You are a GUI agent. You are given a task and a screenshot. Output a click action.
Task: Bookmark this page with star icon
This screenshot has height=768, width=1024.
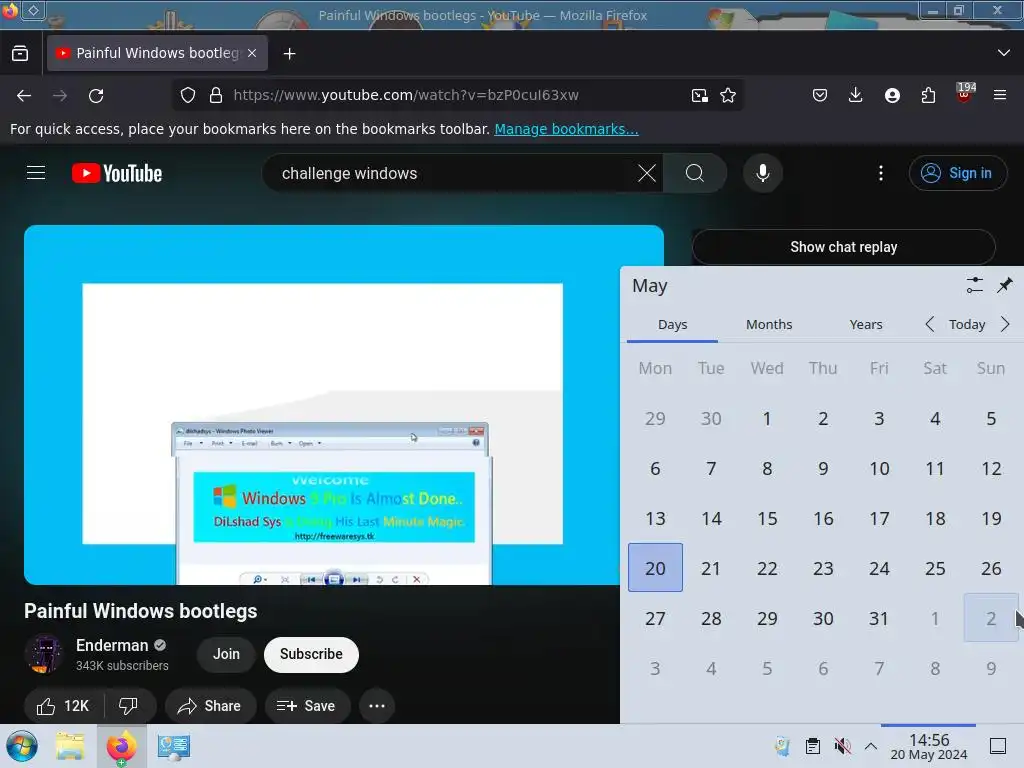(728, 96)
